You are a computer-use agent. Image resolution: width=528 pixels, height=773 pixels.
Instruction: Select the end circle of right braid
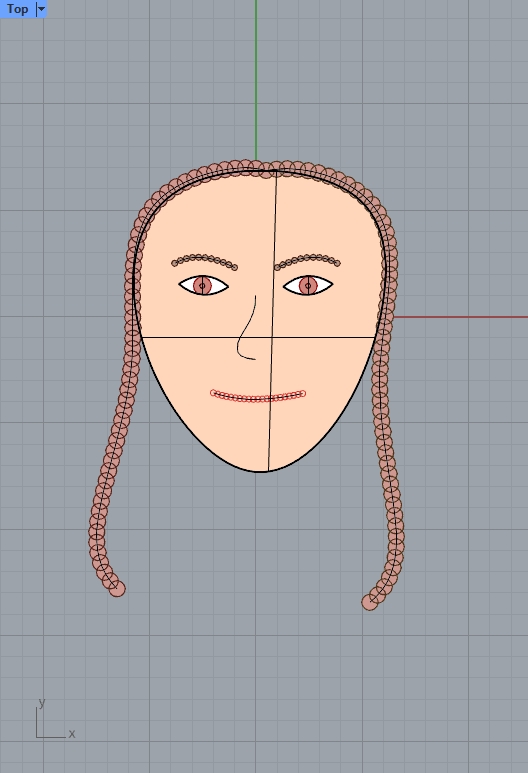370,602
